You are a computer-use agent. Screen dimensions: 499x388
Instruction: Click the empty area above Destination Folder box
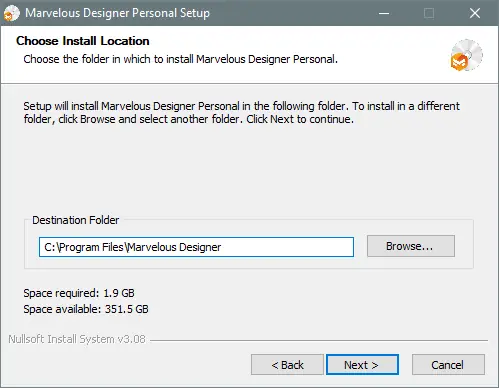249,170
